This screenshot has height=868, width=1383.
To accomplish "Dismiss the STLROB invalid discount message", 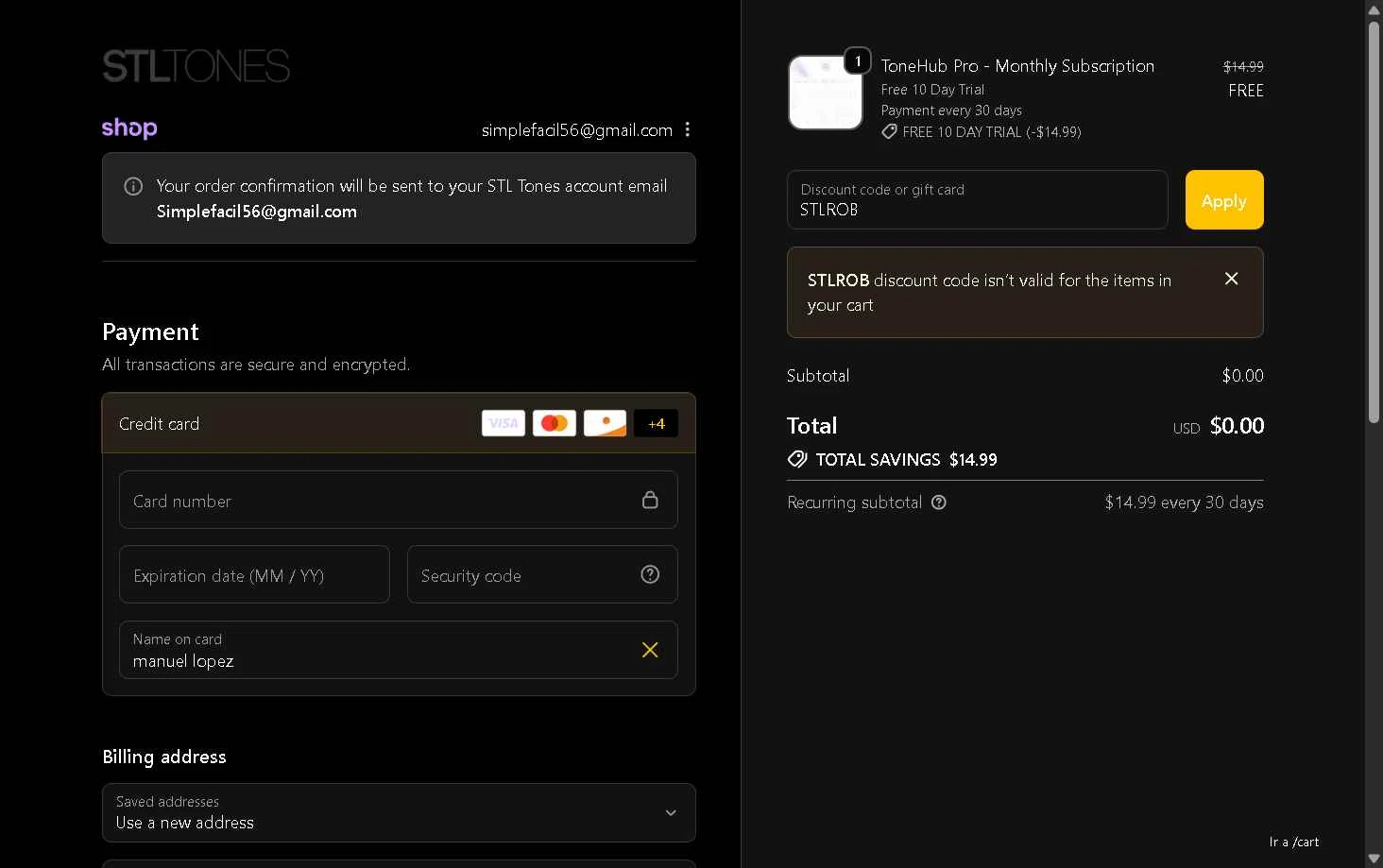I will click(x=1231, y=279).
